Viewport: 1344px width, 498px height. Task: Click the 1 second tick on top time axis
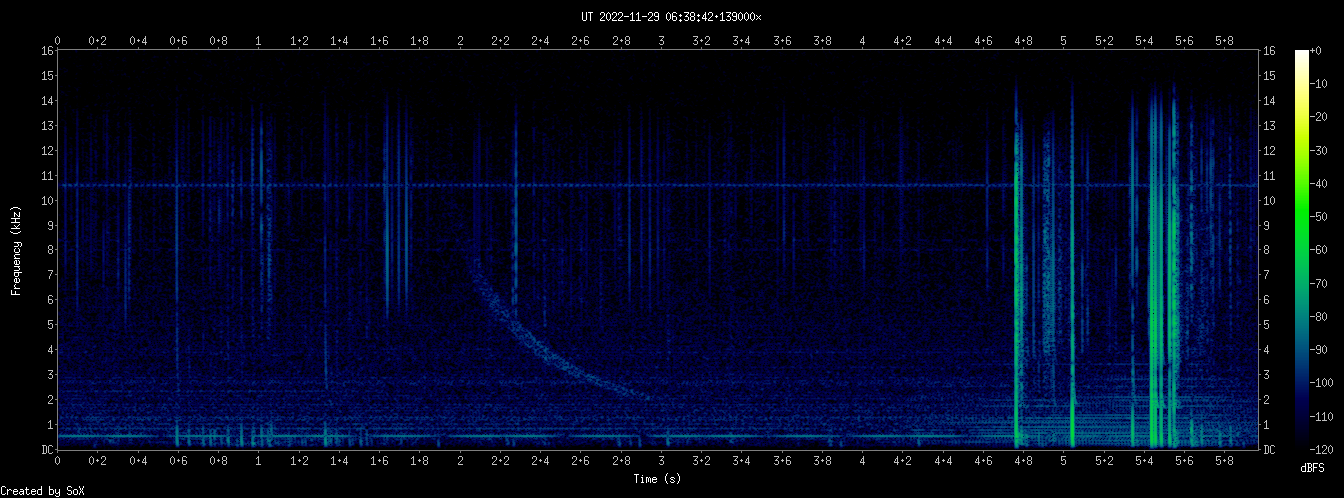259,40
